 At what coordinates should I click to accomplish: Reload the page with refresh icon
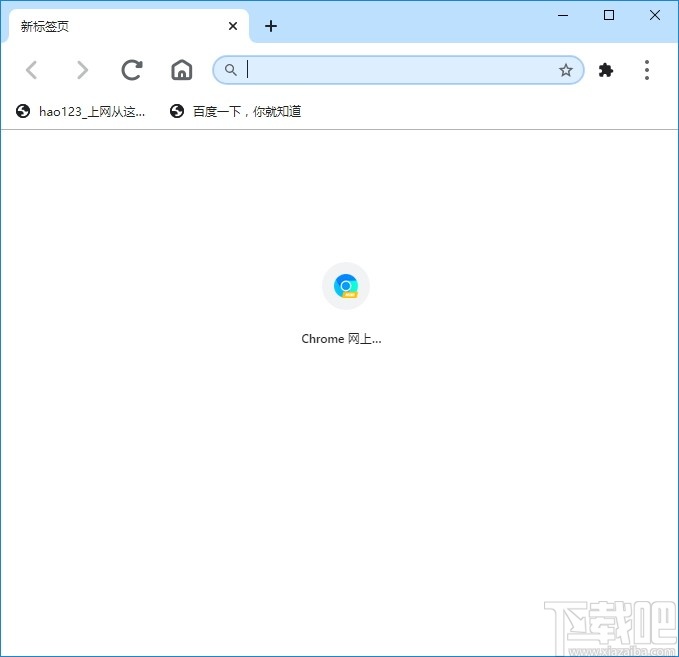point(132,70)
